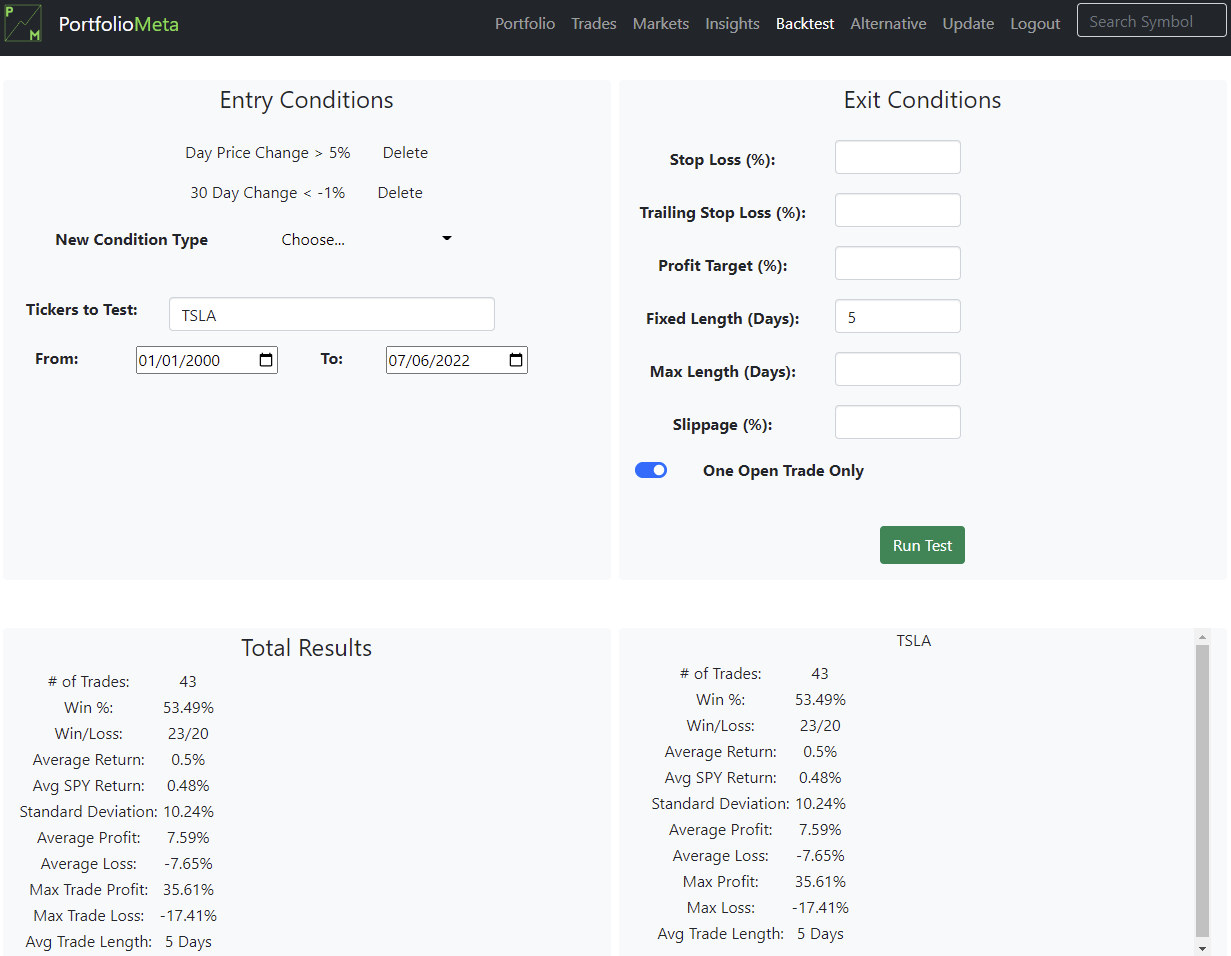Select the Backtest nav item
Screen dimensions: 1231x956
pyautogui.click(x=805, y=23)
